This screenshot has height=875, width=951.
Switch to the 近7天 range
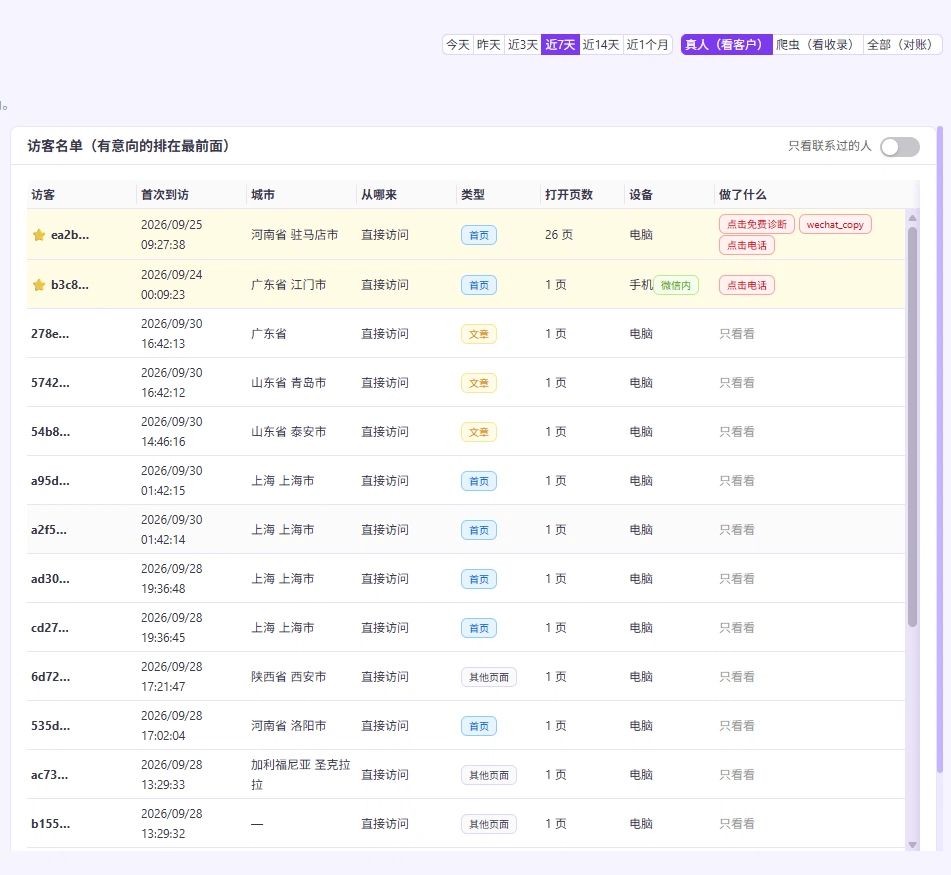[x=560, y=44]
